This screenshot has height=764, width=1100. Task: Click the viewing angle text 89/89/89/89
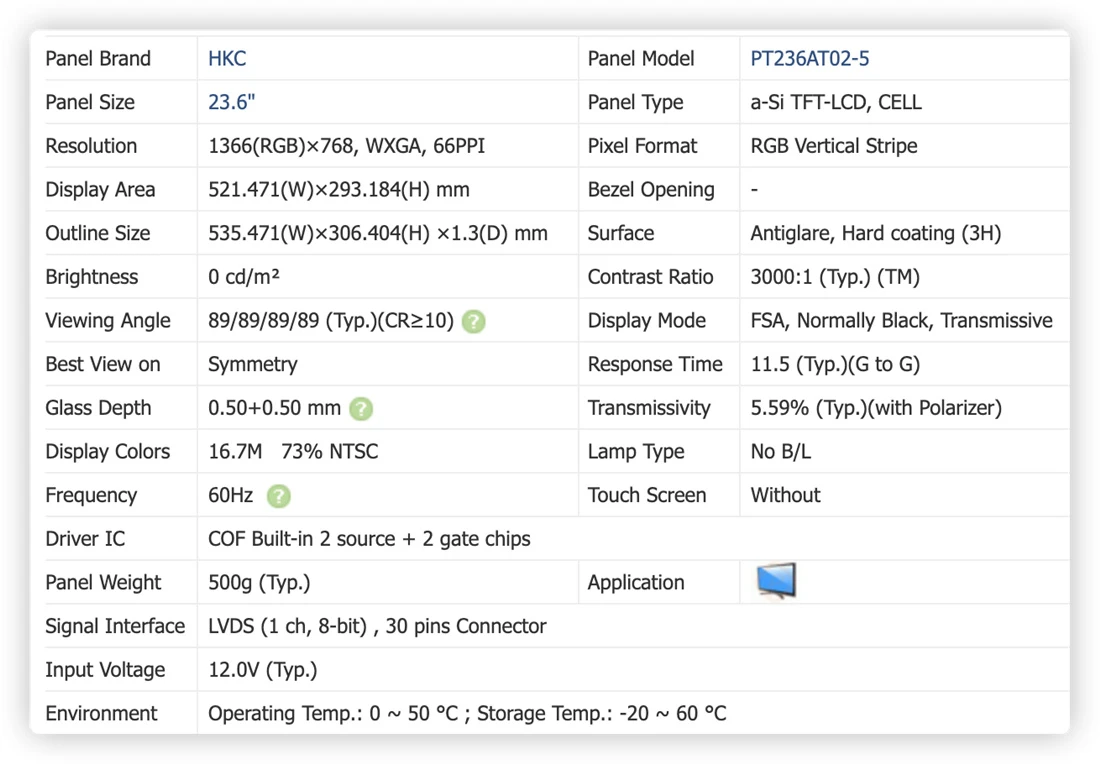coord(263,321)
